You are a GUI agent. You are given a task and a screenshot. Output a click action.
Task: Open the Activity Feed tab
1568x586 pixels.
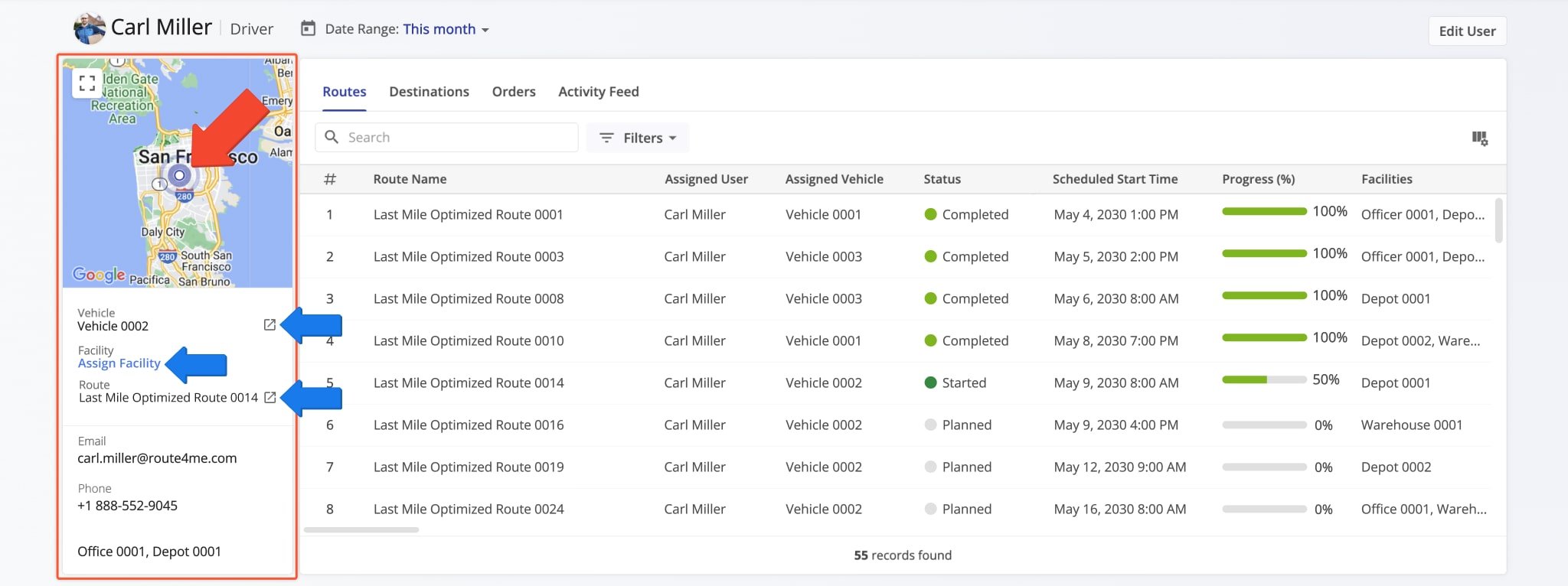(x=599, y=92)
